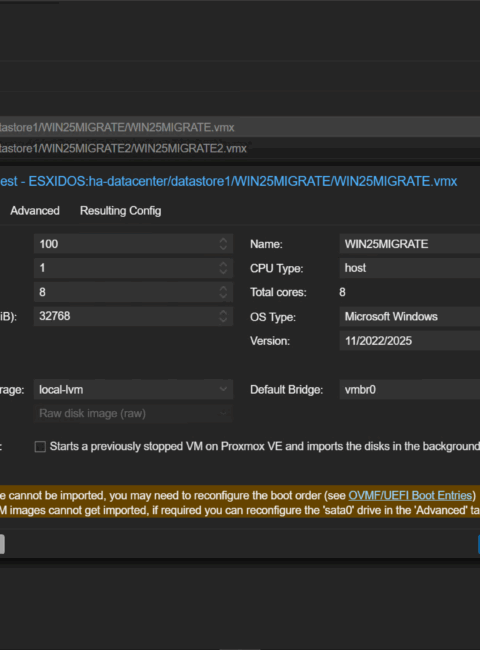Click the OS Type: label
Image resolution: width=480 pixels, height=650 pixels.
point(273,317)
